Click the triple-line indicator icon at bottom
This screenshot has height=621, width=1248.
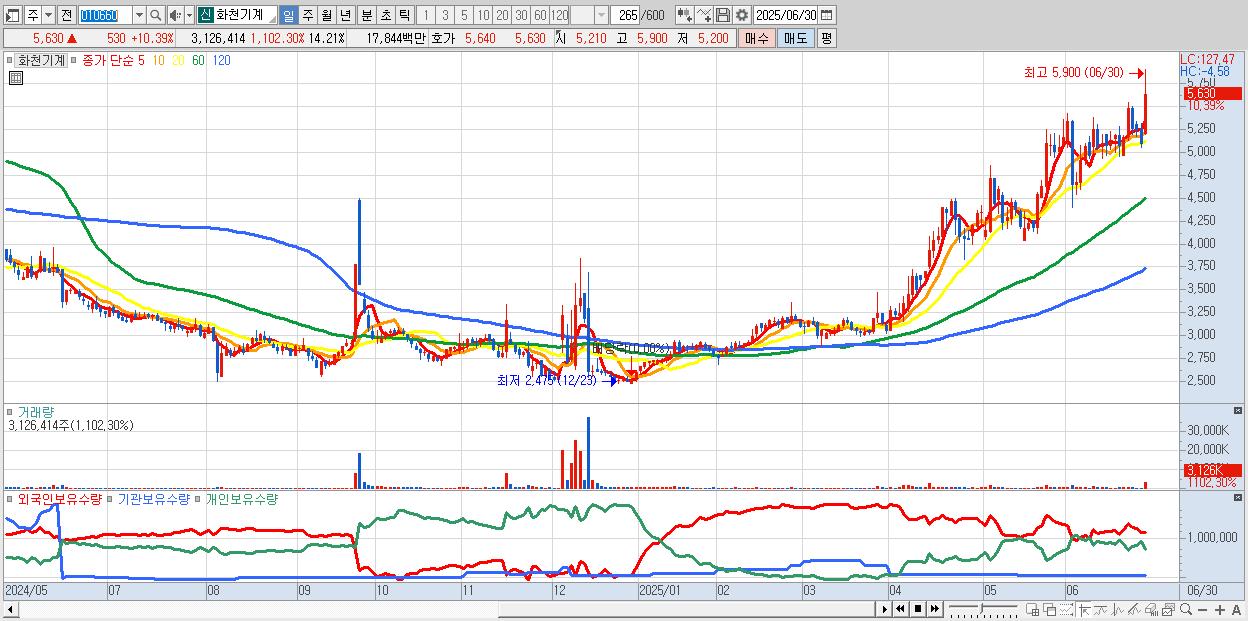pyautogui.click(x=1134, y=609)
